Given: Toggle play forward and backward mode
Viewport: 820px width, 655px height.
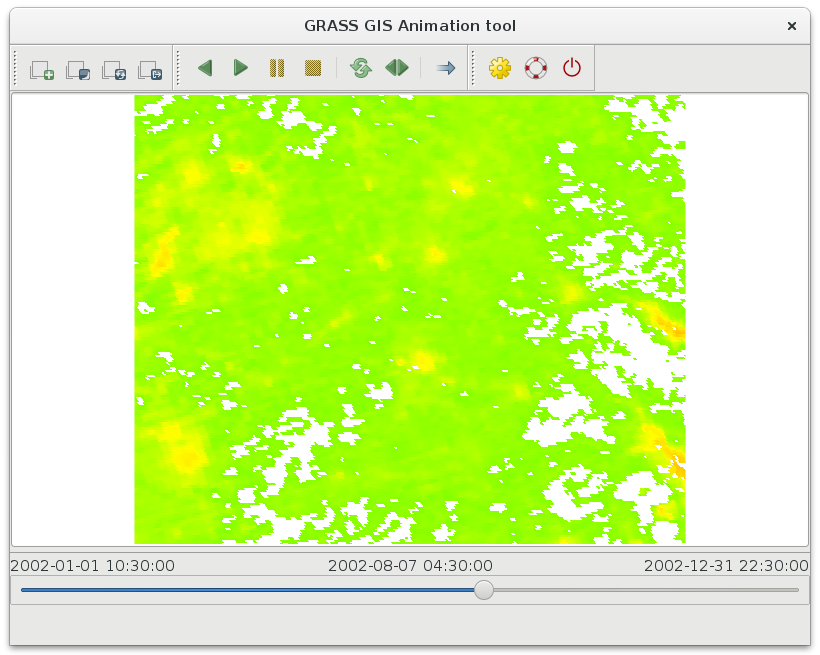Looking at the screenshot, I should click(x=396, y=68).
